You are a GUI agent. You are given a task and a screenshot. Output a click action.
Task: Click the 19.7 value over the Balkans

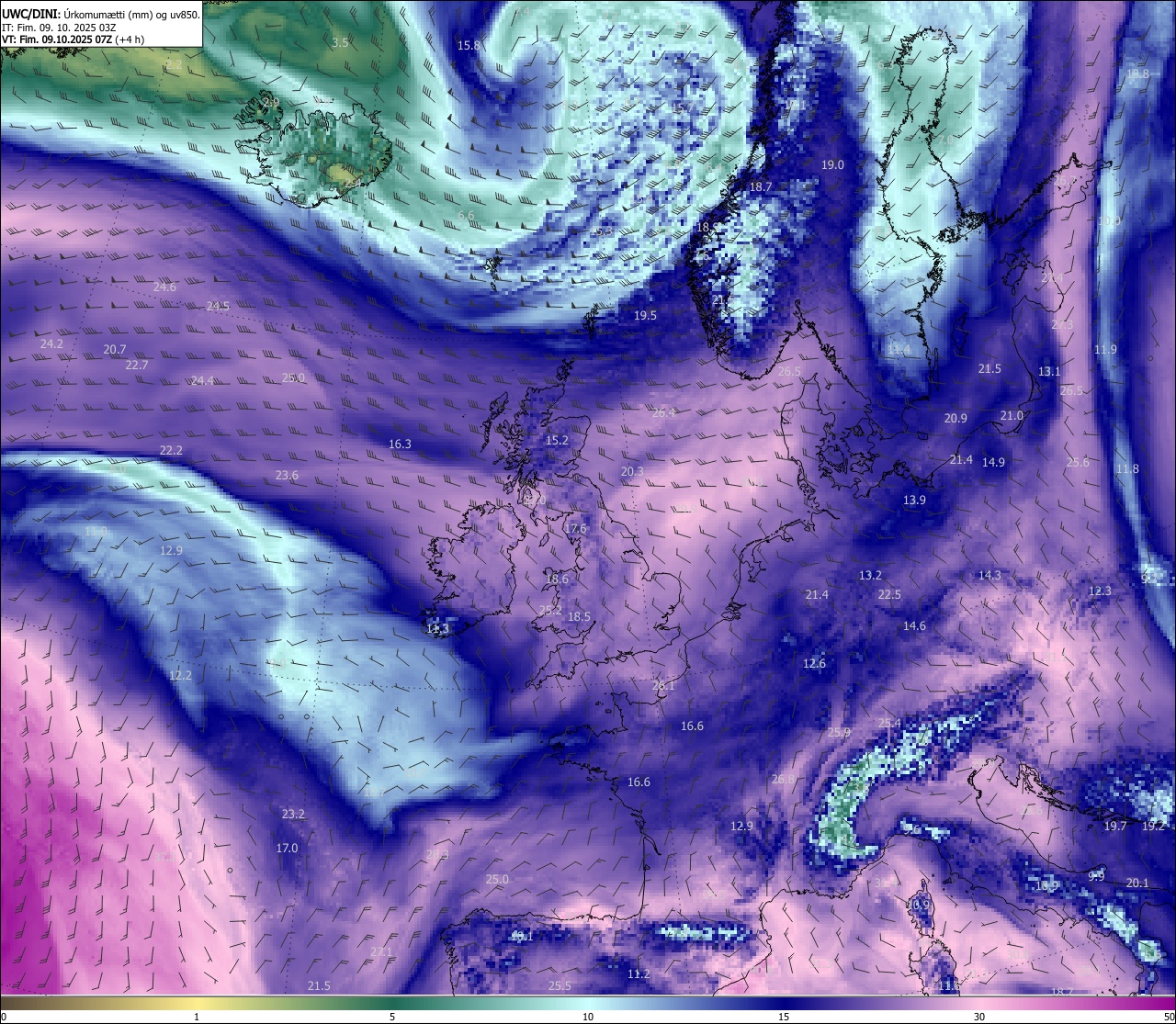(1115, 827)
